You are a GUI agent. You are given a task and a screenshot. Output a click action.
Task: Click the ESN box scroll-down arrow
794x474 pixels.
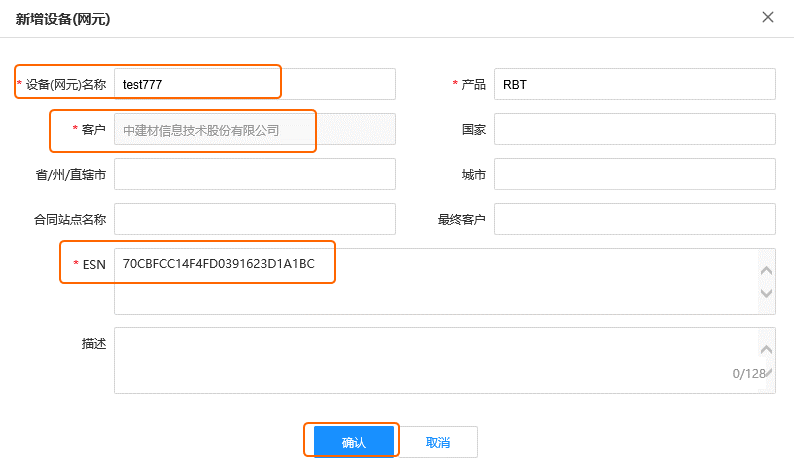(766, 293)
